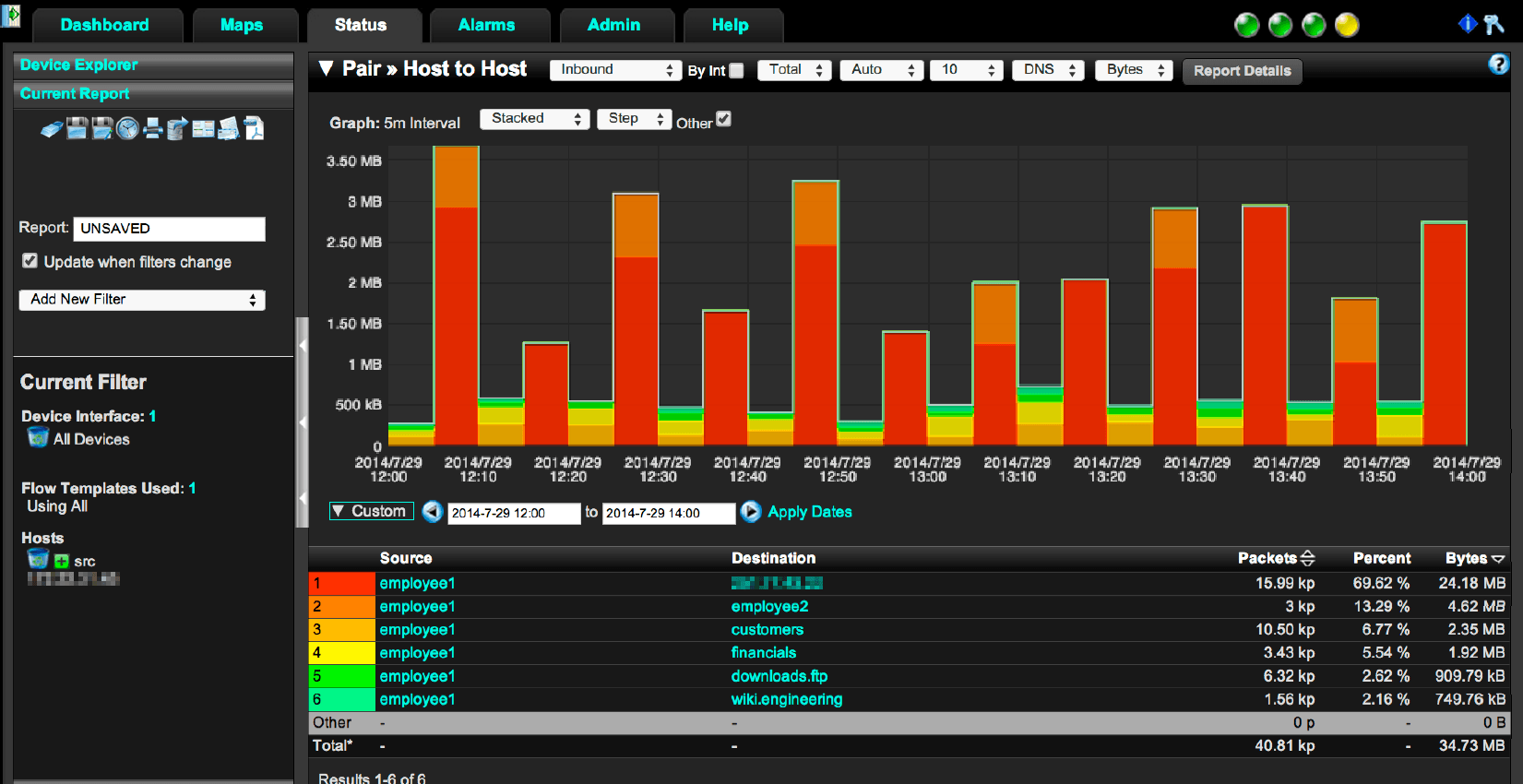The height and width of the screenshot is (784, 1523).
Task: Click the Report Details button
Action: [1243, 71]
